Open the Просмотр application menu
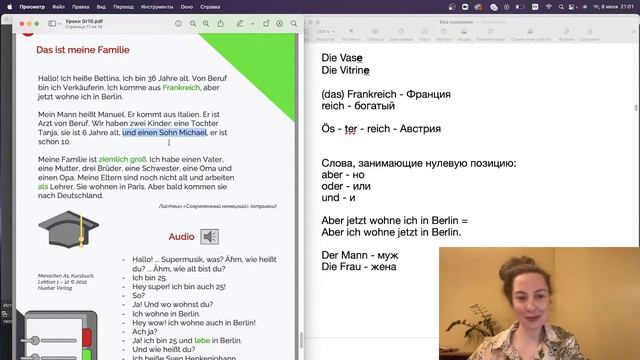The width and height of the screenshot is (640, 360). [32, 7]
